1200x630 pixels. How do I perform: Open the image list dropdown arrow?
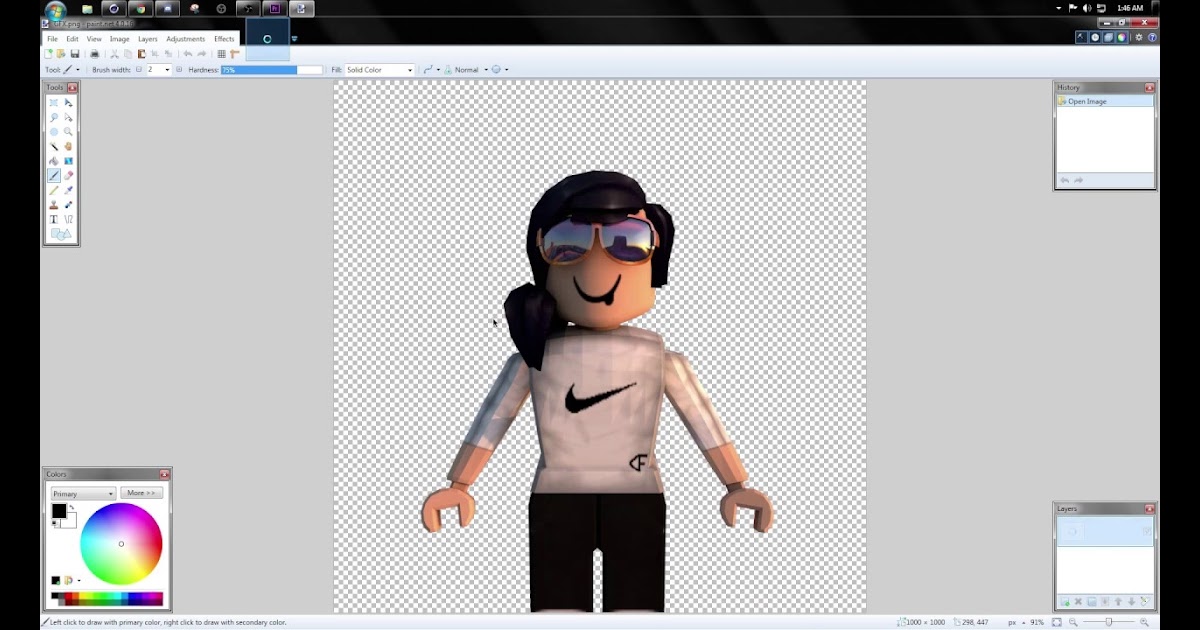(294, 39)
